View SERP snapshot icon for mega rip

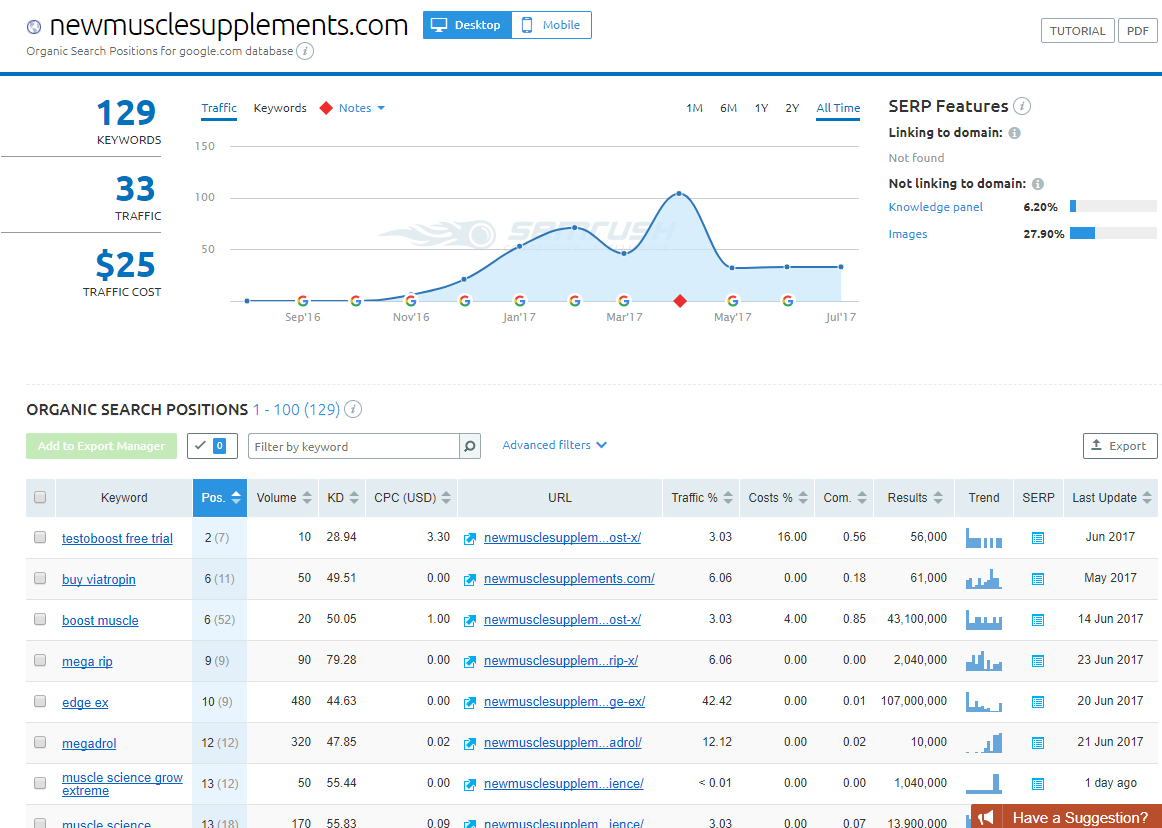click(1038, 660)
